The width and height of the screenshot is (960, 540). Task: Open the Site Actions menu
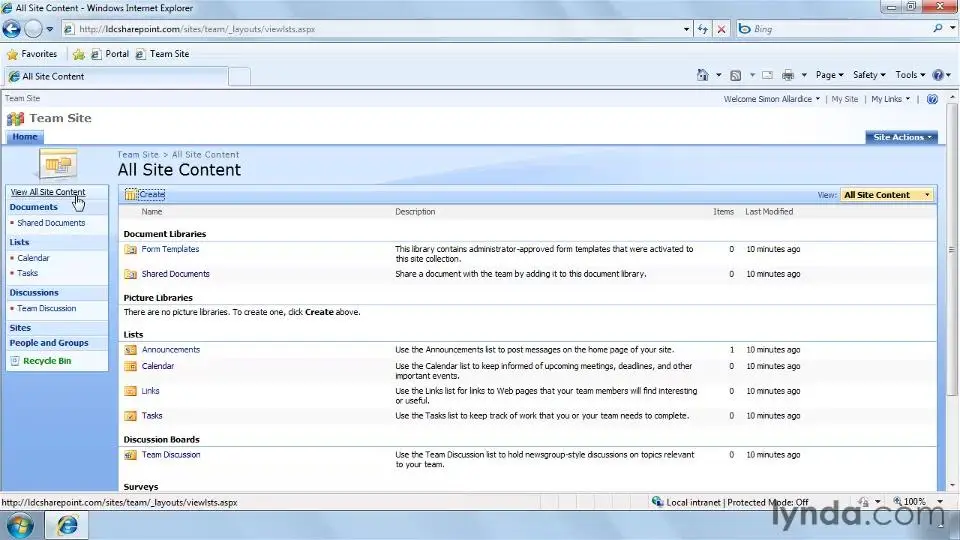click(x=902, y=137)
